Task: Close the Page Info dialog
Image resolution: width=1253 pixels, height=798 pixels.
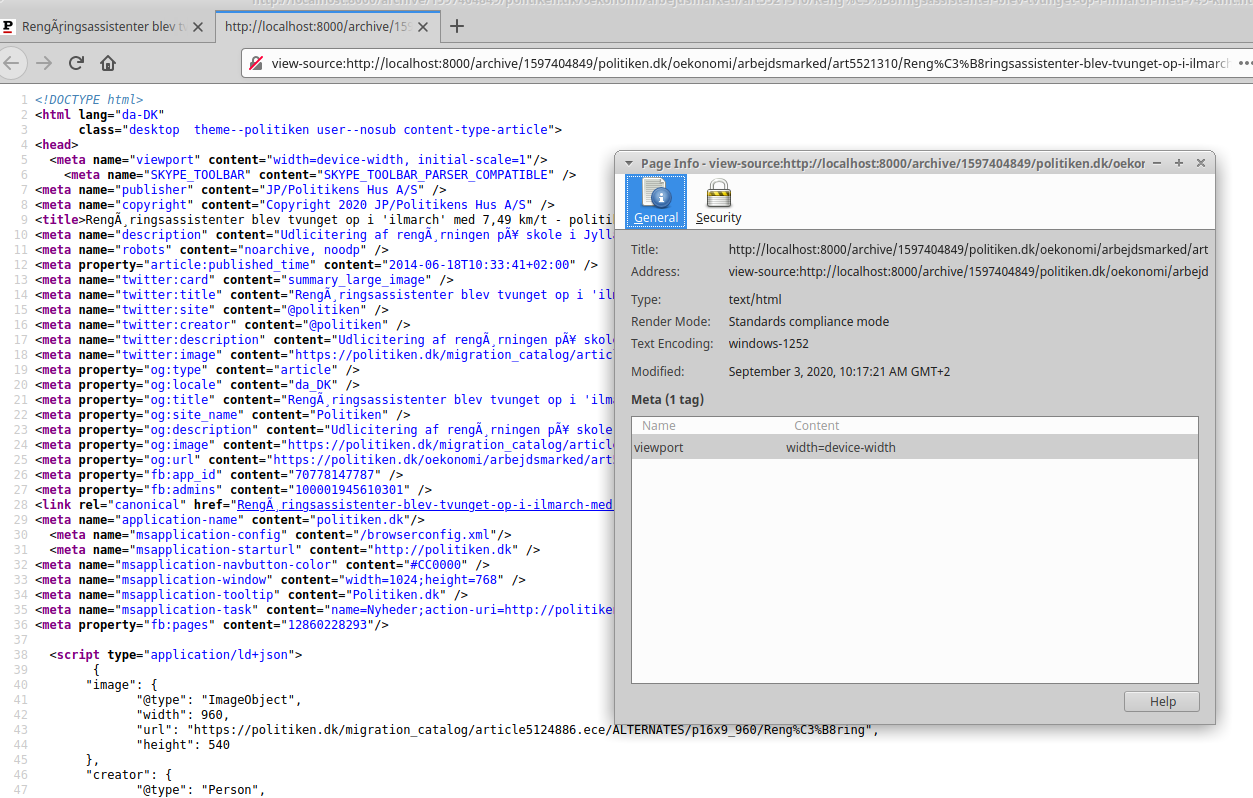Action: (x=1201, y=163)
